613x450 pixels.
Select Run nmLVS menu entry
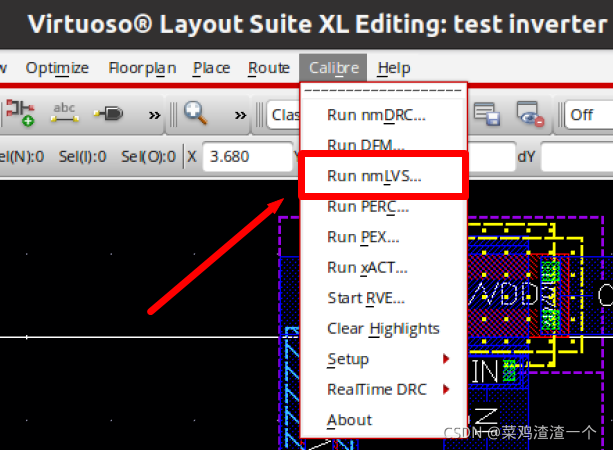[383, 176]
